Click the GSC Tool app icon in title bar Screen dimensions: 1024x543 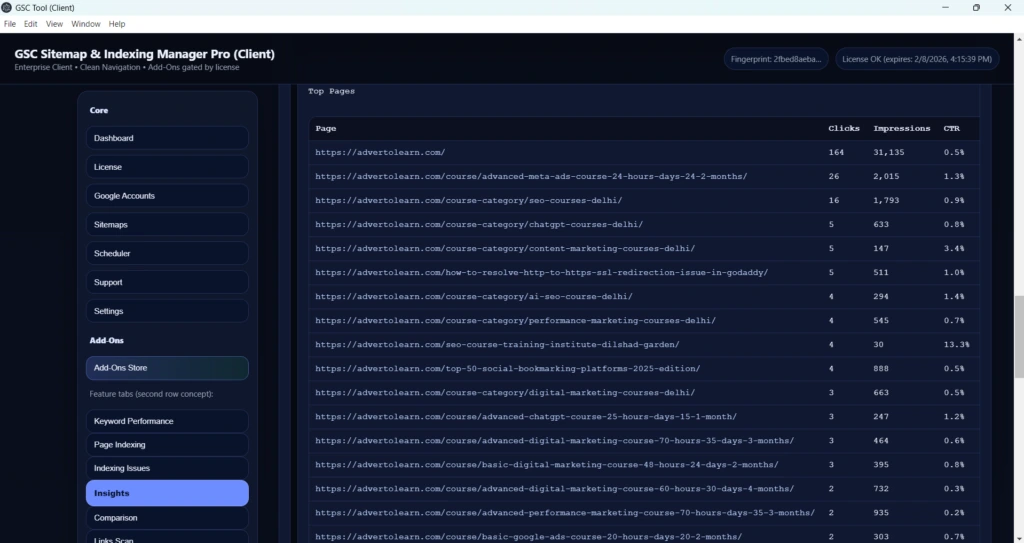coord(7,7)
